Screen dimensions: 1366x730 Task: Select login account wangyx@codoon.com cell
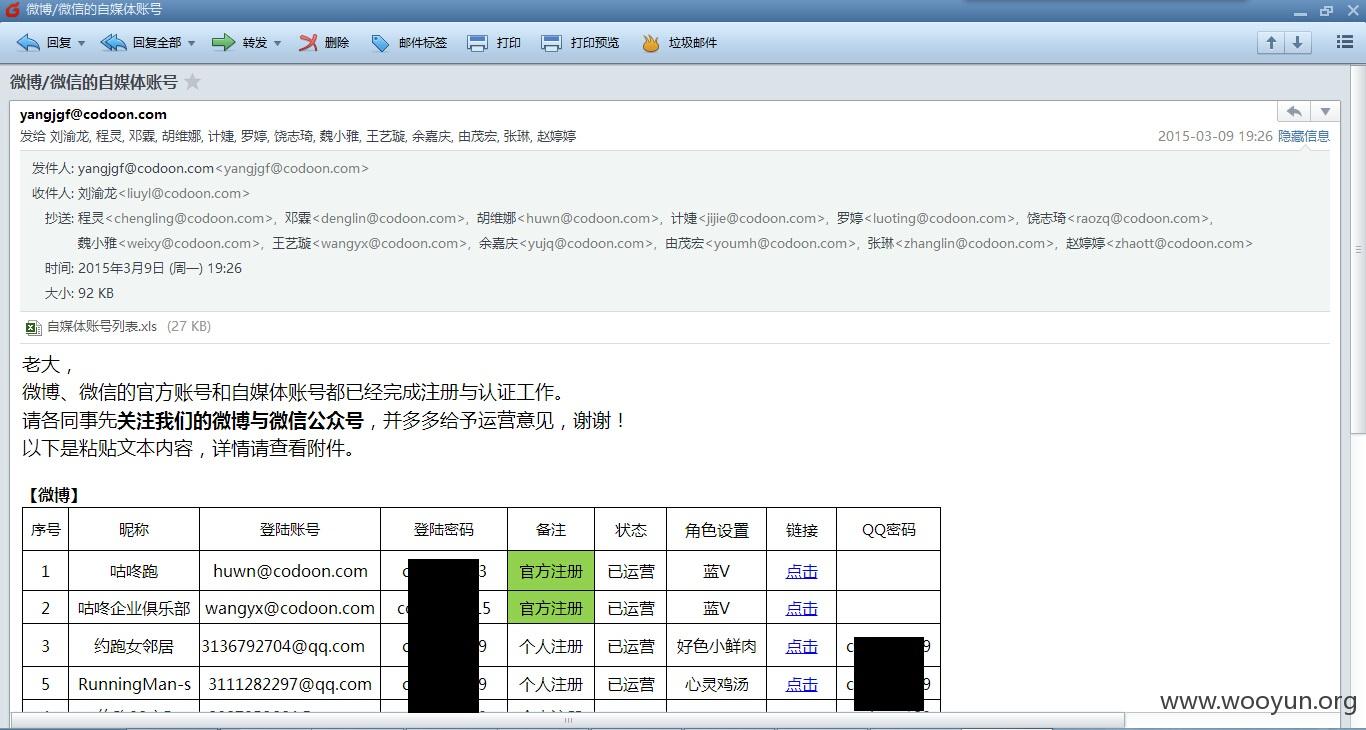tap(290, 608)
